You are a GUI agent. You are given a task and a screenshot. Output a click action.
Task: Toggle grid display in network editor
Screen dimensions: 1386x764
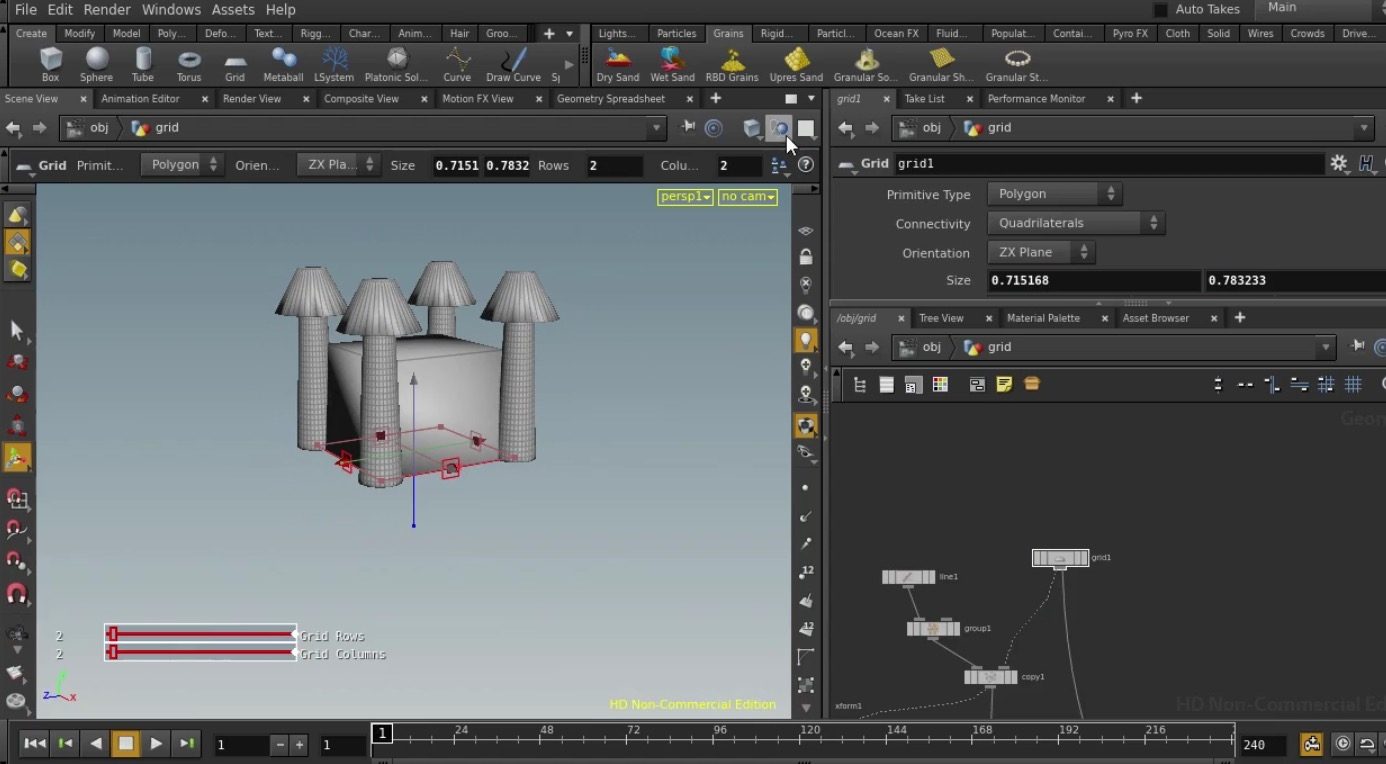pos(1353,384)
